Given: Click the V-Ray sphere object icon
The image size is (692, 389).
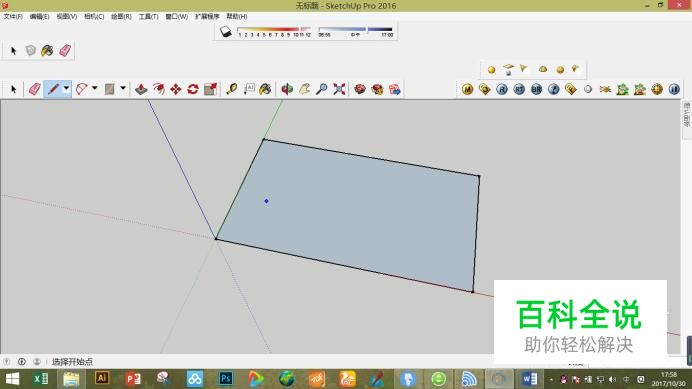Looking at the screenshot, I should pos(588,90).
